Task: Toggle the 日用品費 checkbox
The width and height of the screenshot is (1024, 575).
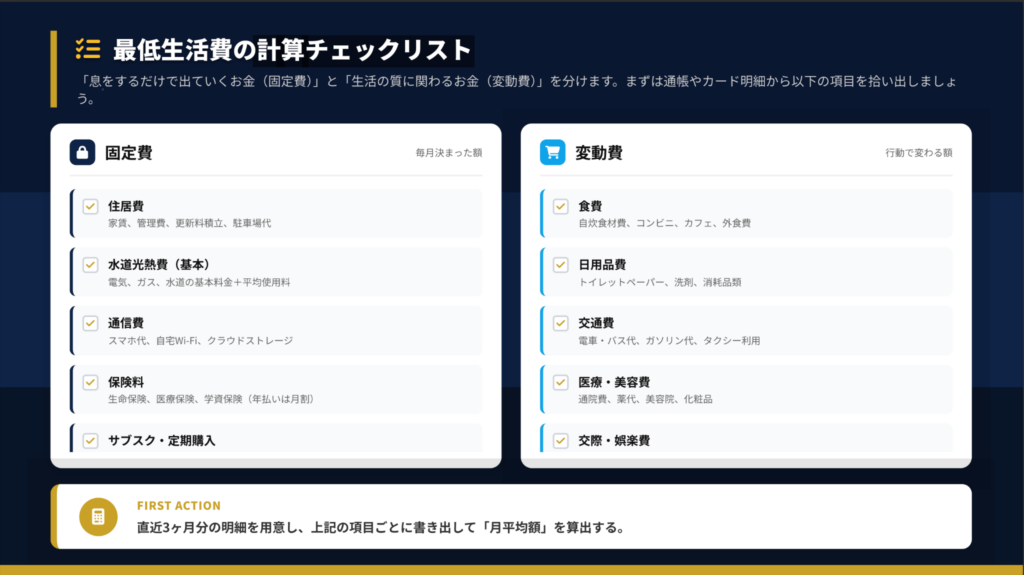Action: [560, 265]
